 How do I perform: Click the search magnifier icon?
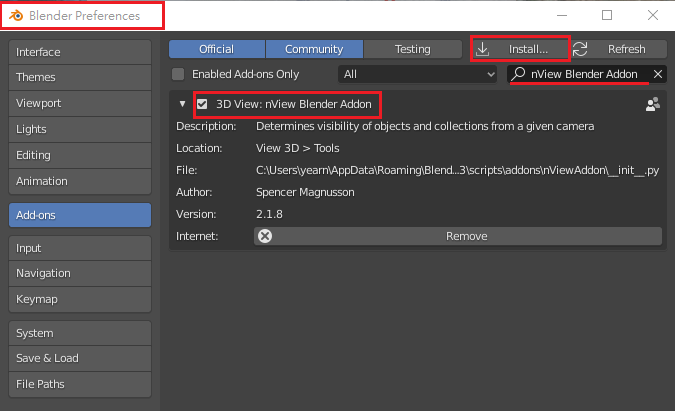pos(519,74)
